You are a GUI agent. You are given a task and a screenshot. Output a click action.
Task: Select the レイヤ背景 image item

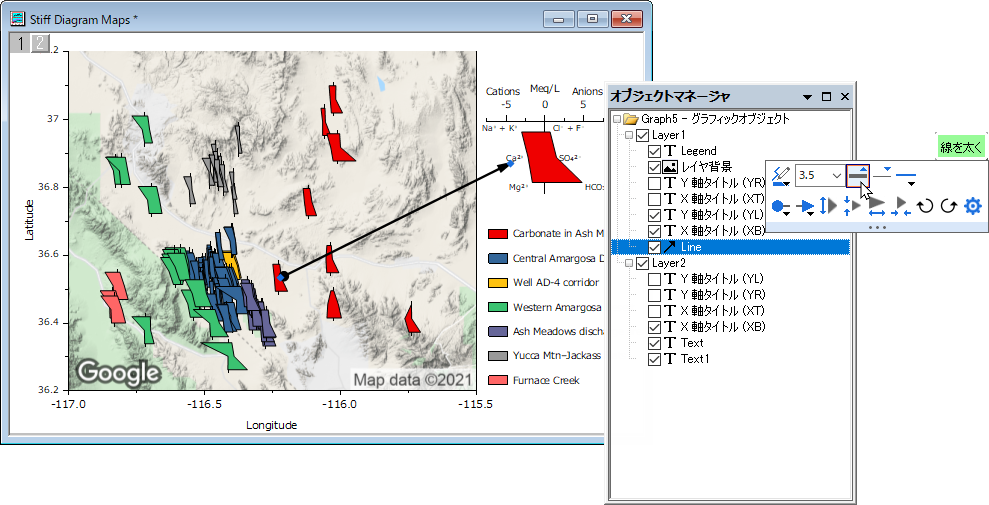pos(706,167)
